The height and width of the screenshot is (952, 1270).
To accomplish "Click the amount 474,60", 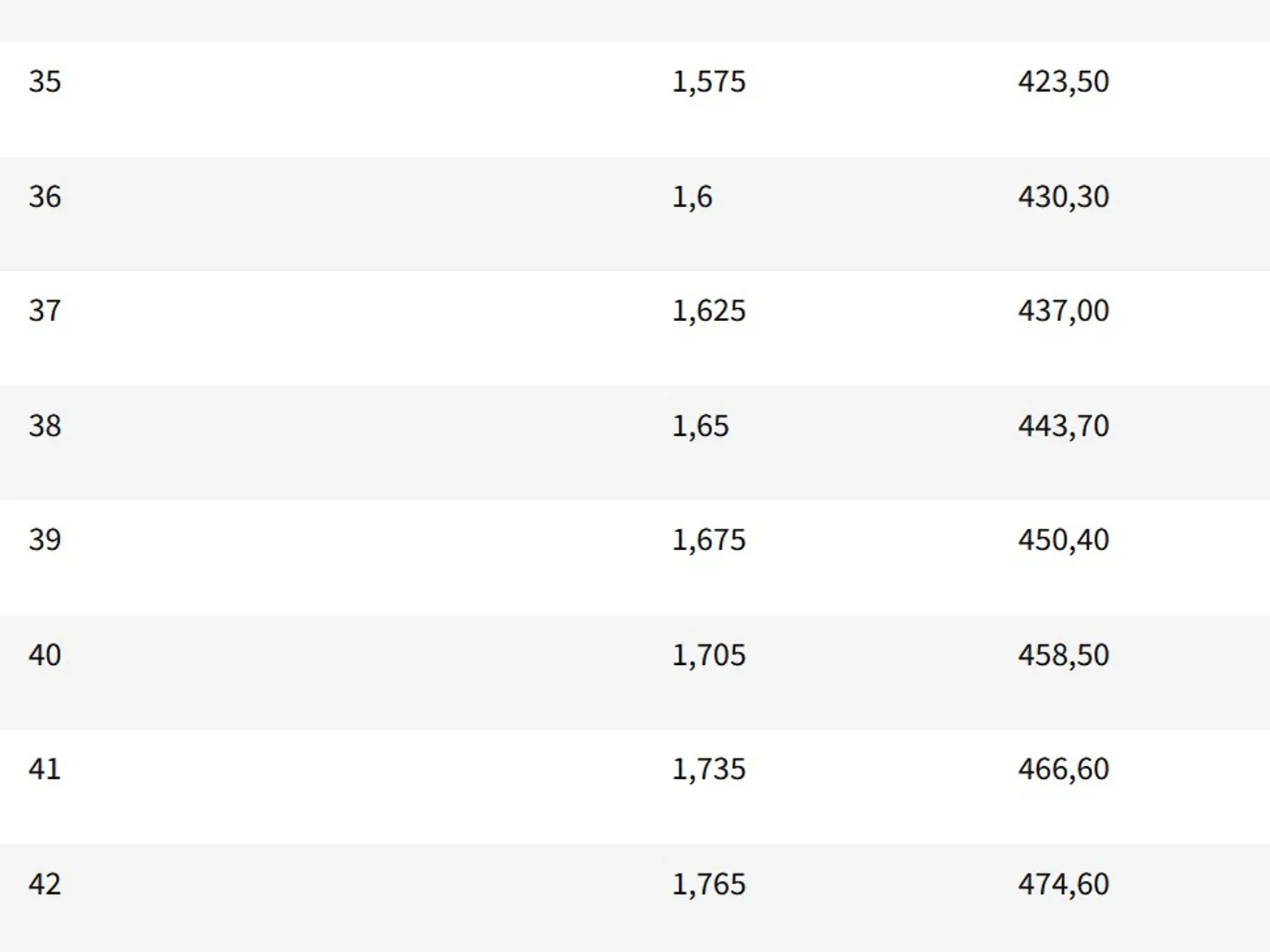I will coord(1063,884).
